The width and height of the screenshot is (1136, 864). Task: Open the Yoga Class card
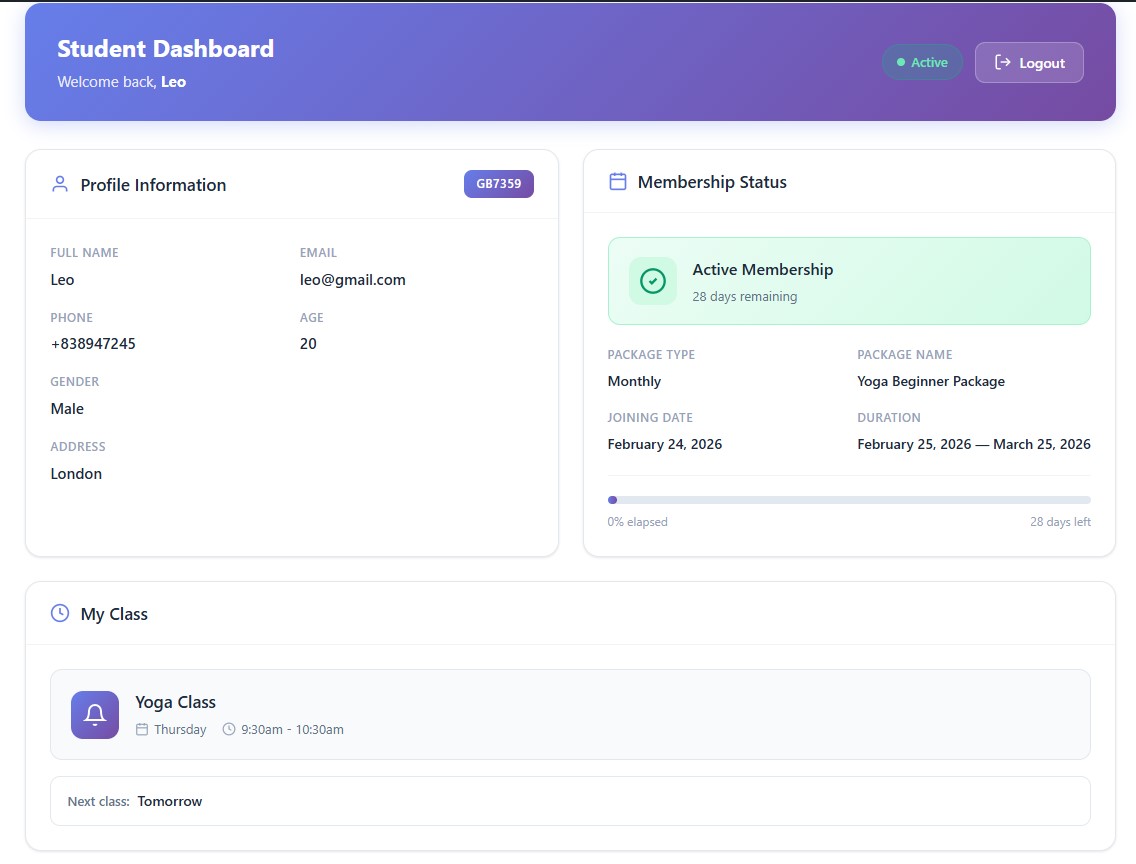coord(570,714)
